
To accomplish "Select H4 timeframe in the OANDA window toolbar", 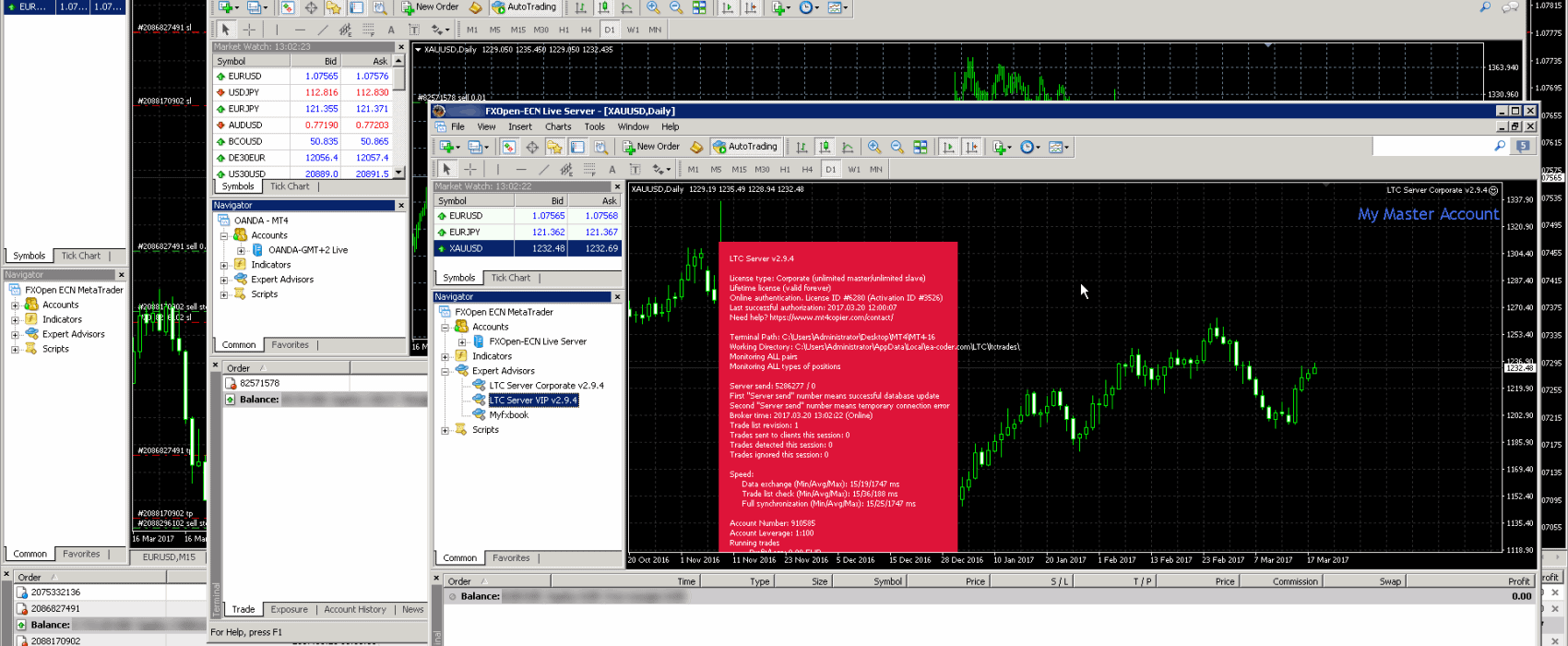I will point(587,30).
